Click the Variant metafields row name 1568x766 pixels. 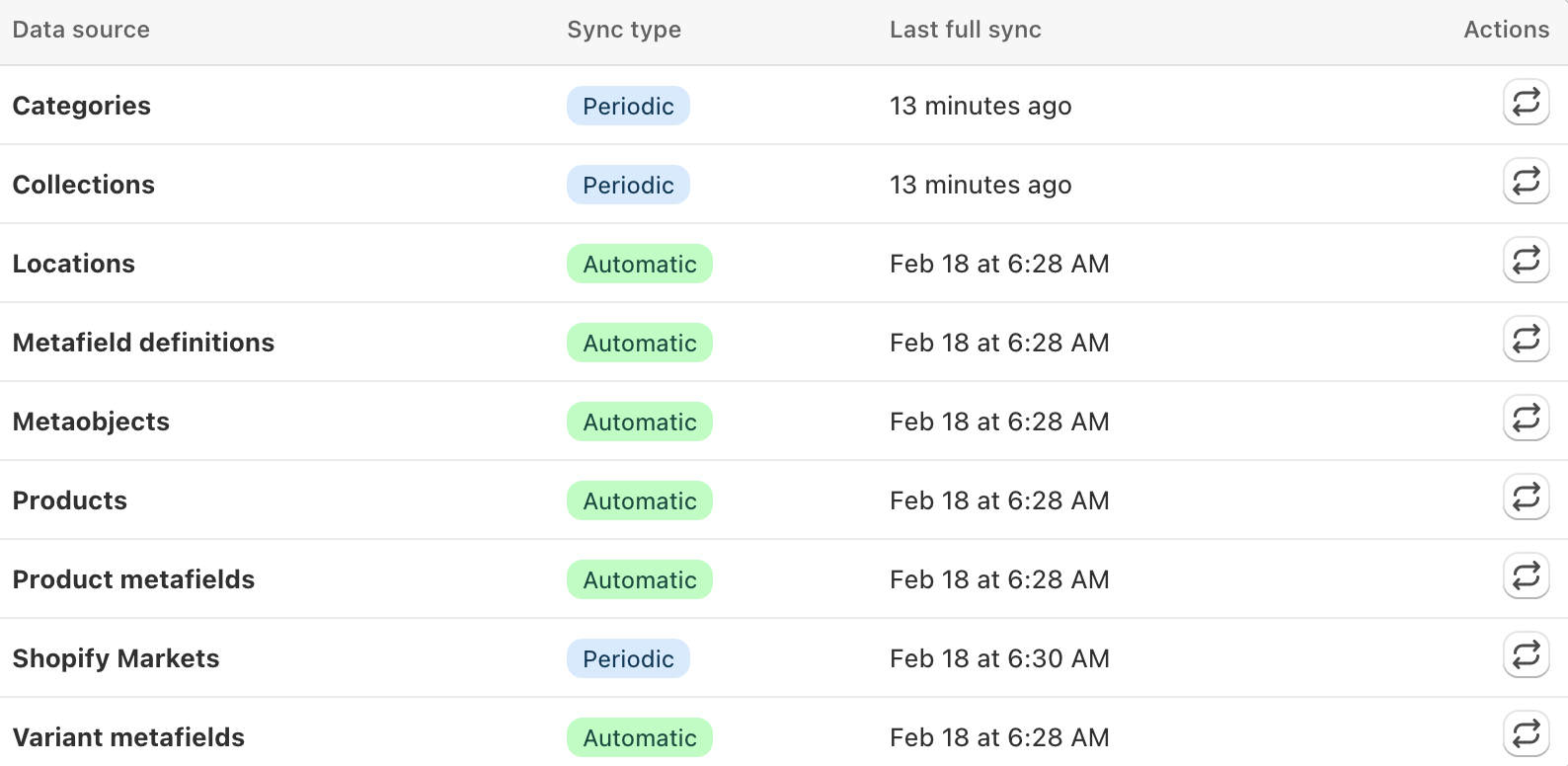pos(128,737)
